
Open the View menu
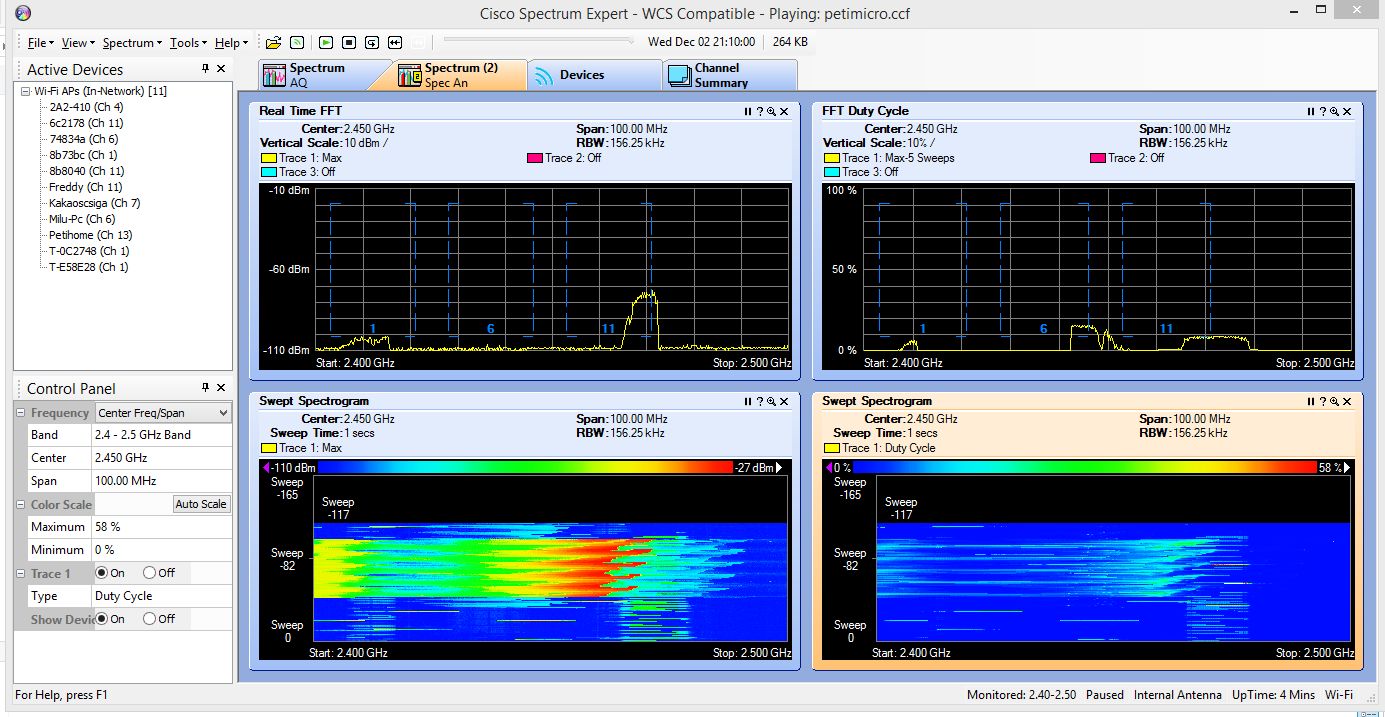(x=78, y=43)
